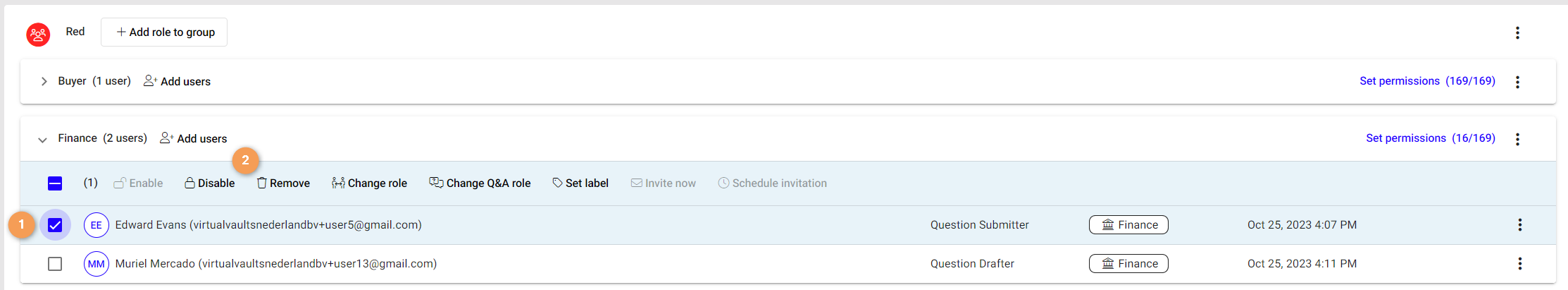Click the Remove user action

283,183
